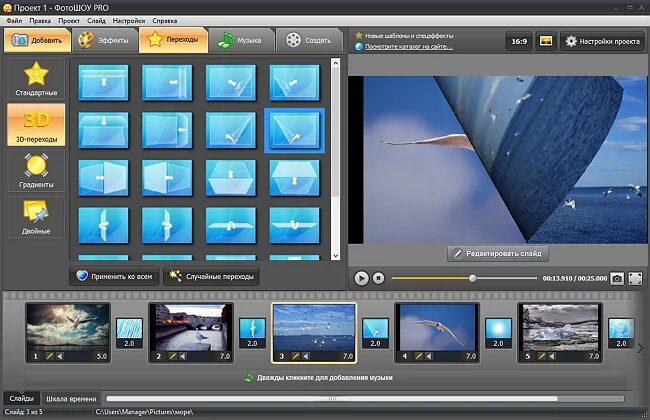650x420 pixels.
Task: Choose the fourth-row horizontal flip up transition
Action: pyautogui.click(x=230, y=226)
